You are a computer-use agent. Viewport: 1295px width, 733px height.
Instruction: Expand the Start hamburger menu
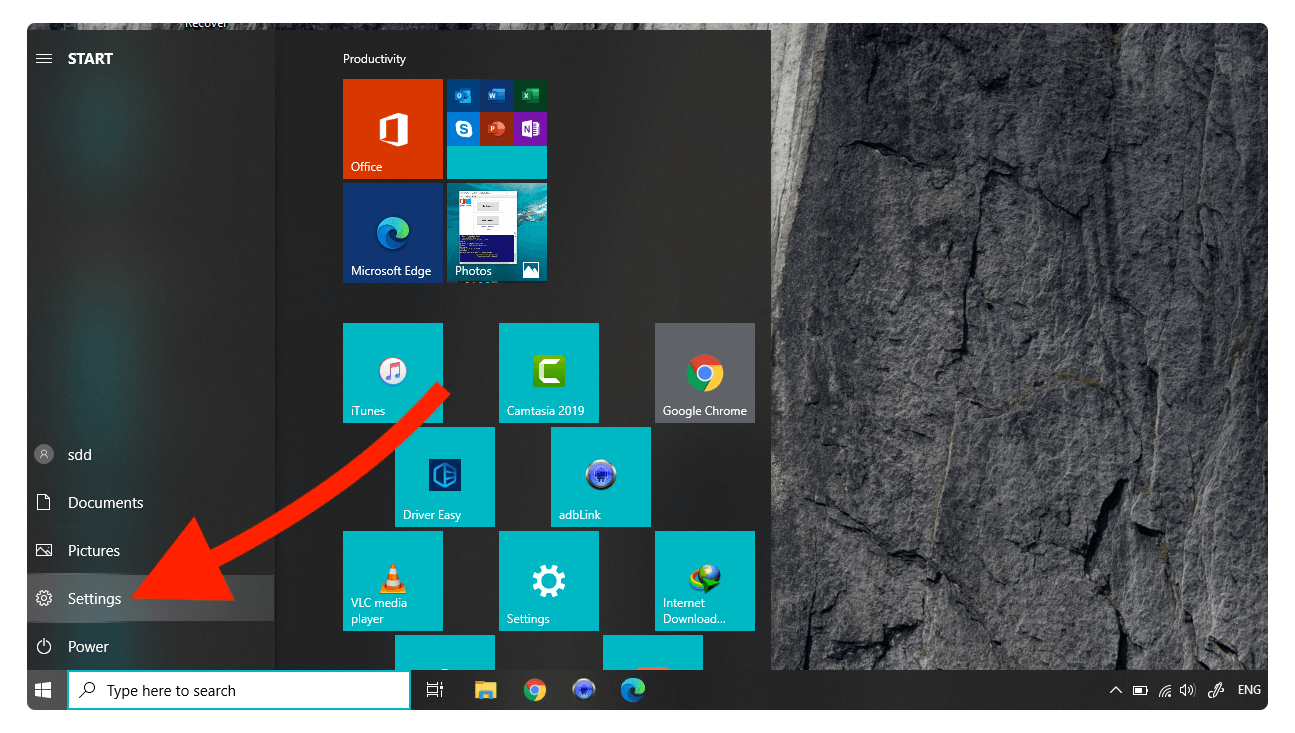coord(44,59)
